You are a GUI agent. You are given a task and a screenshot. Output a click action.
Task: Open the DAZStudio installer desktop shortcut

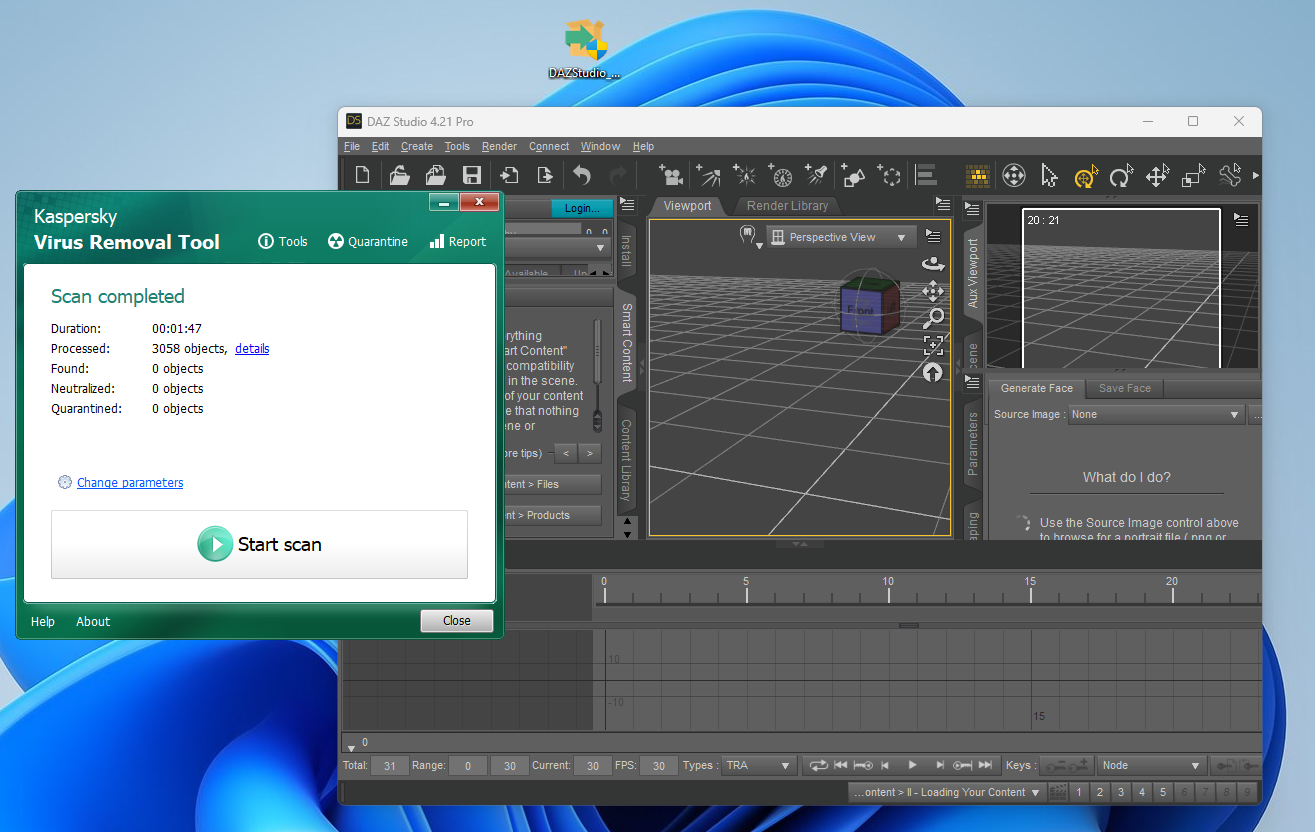584,48
